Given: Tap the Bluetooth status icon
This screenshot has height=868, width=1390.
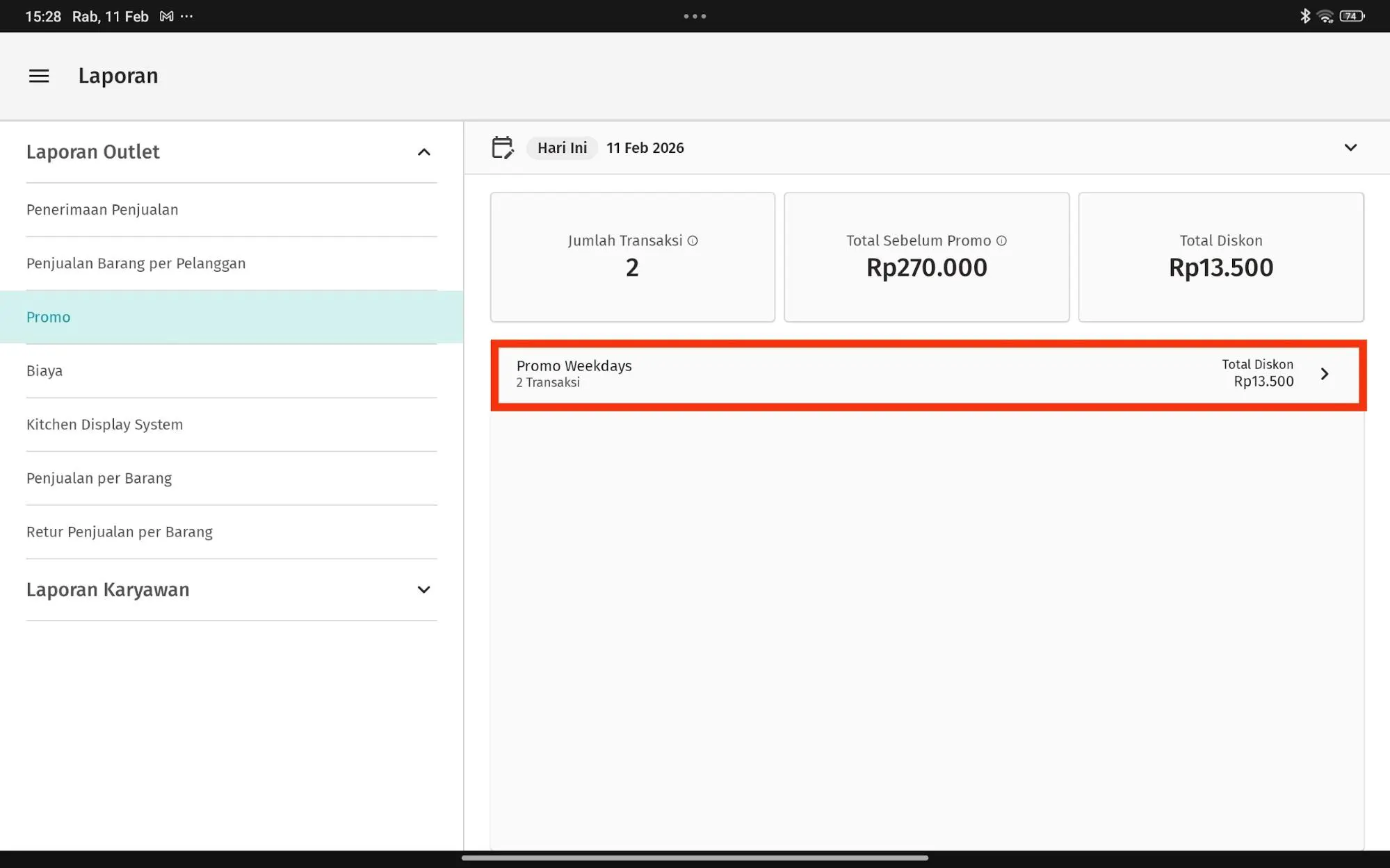Looking at the screenshot, I should point(1305,16).
